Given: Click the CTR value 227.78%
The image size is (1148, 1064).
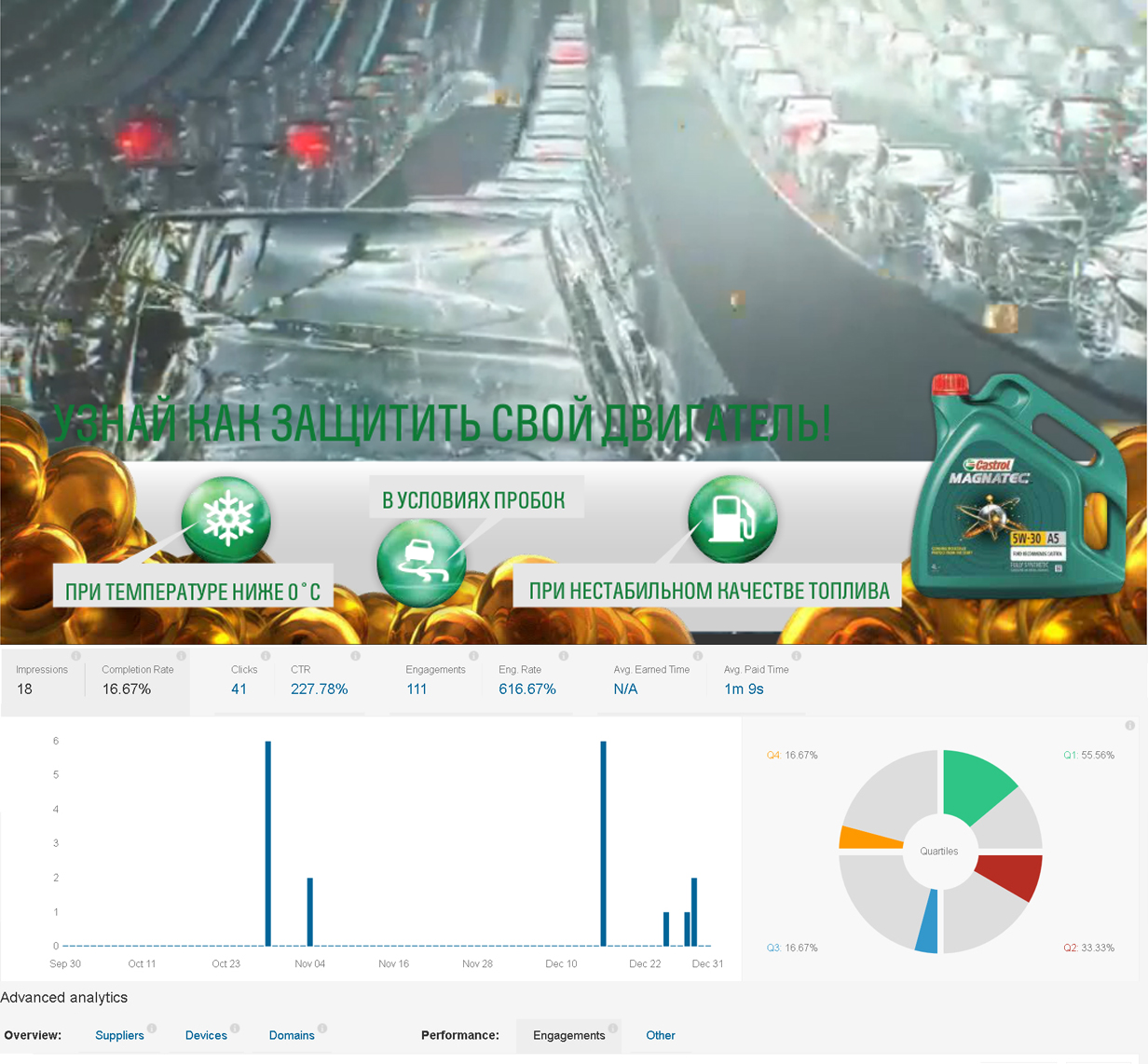Looking at the screenshot, I should click(x=320, y=689).
